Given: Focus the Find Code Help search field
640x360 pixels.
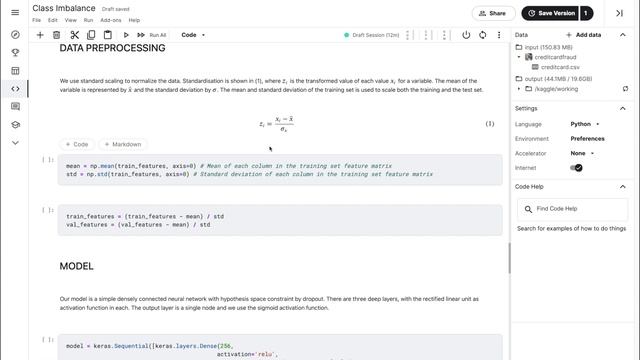Looking at the screenshot, I should [x=572, y=209].
